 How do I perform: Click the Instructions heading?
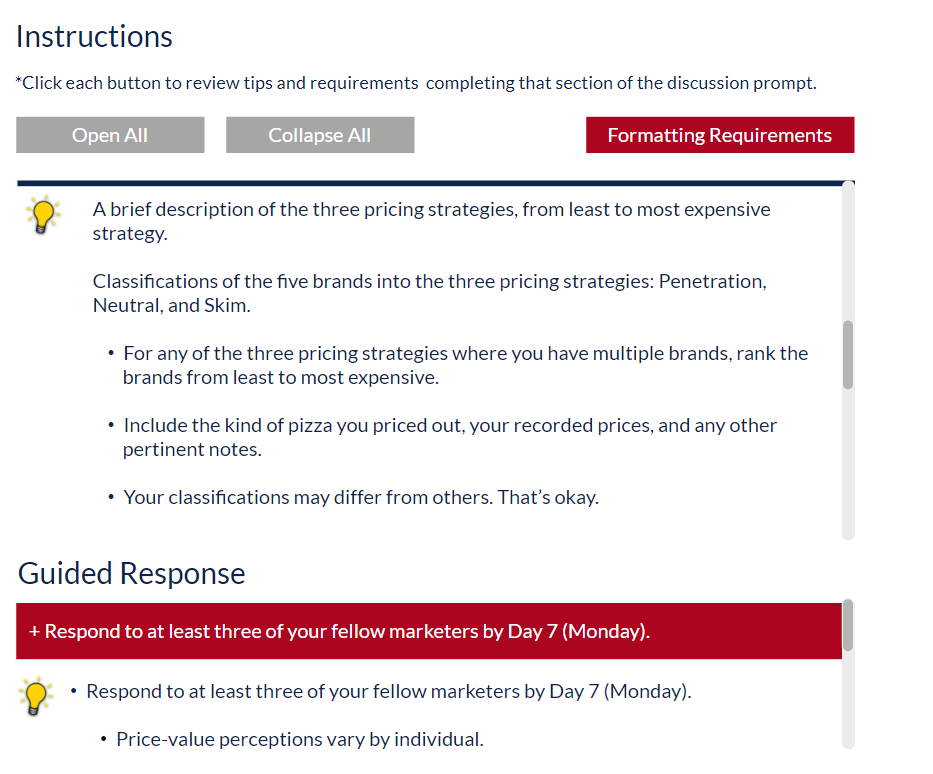click(x=94, y=37)
